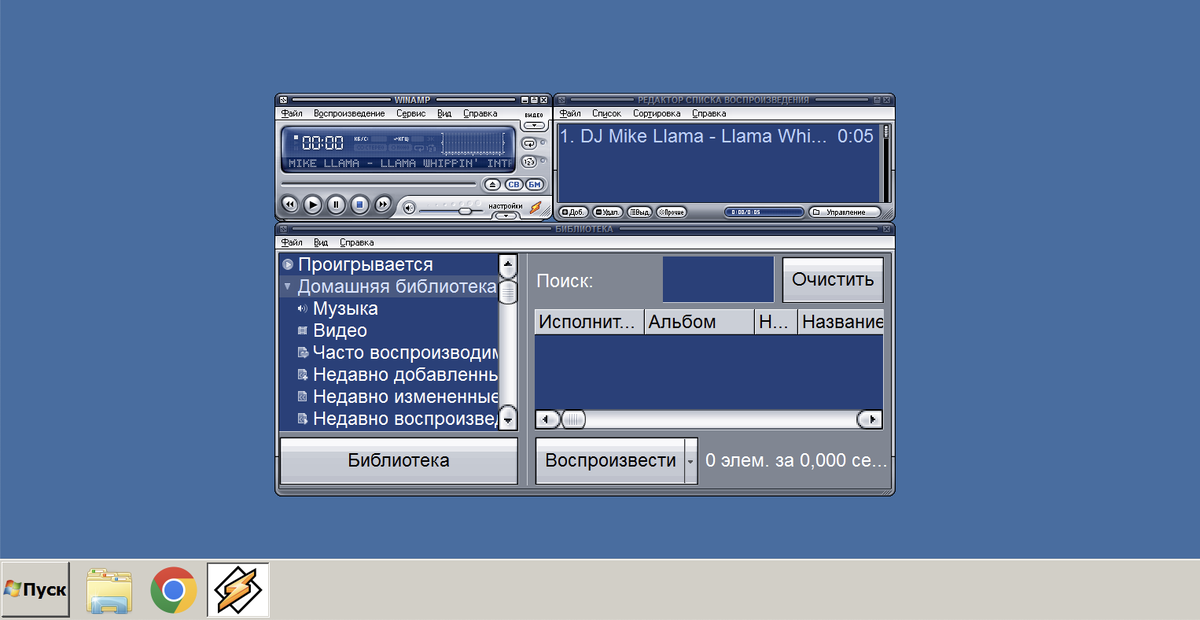This screenshot has height=620, width=1200.
Task: Click the Выд. select button in playlist editor
Action: pos(640,212)
